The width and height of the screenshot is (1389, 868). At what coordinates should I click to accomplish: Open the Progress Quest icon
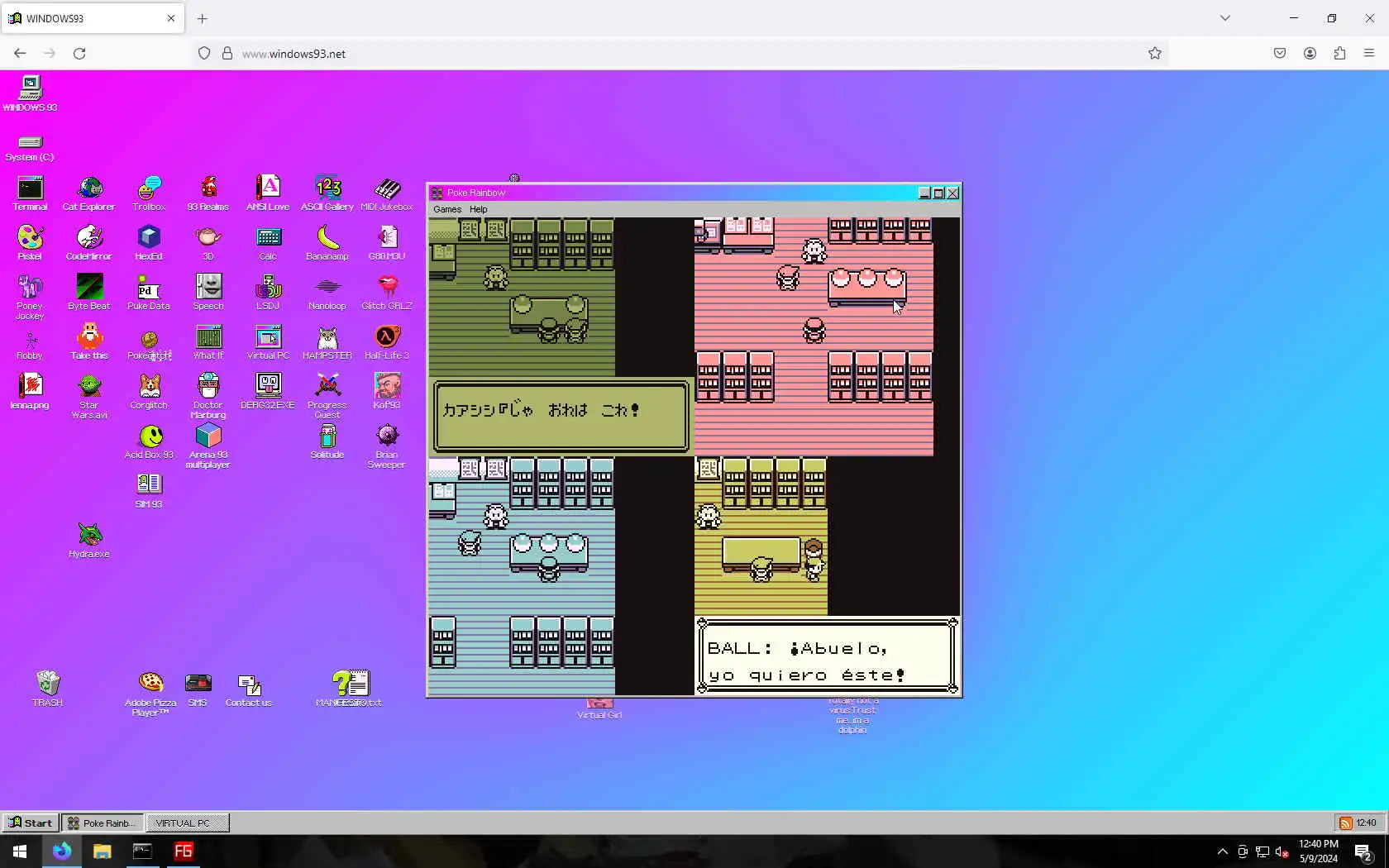click(x=327, y=396)
